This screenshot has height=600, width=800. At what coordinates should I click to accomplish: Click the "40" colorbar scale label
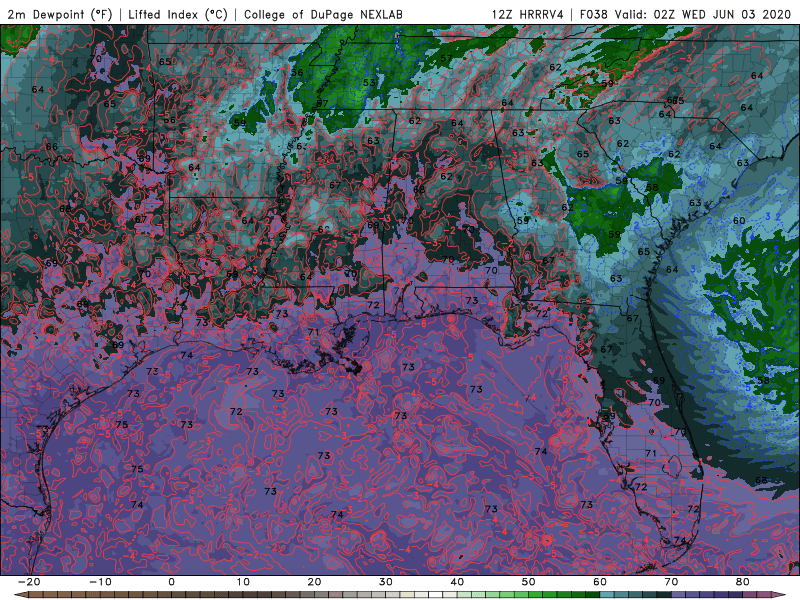click(457, 582)
